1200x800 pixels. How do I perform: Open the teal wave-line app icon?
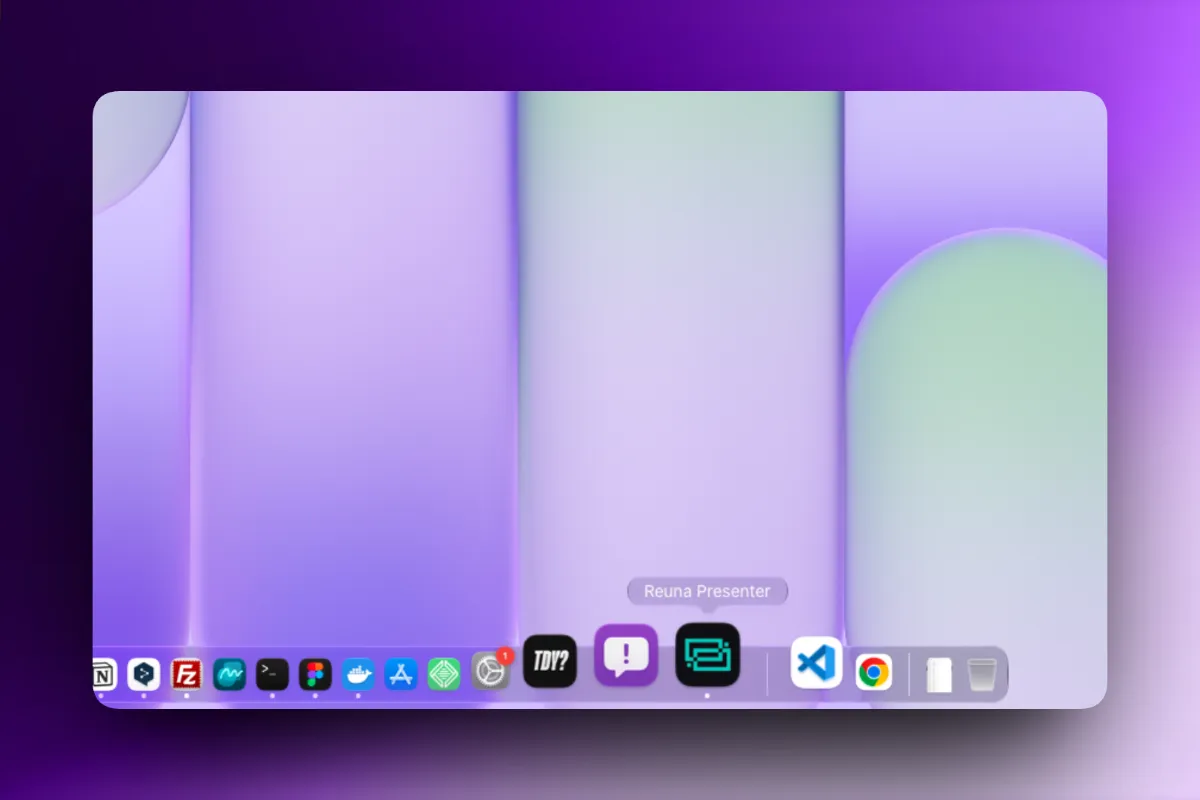click(229, 675)
